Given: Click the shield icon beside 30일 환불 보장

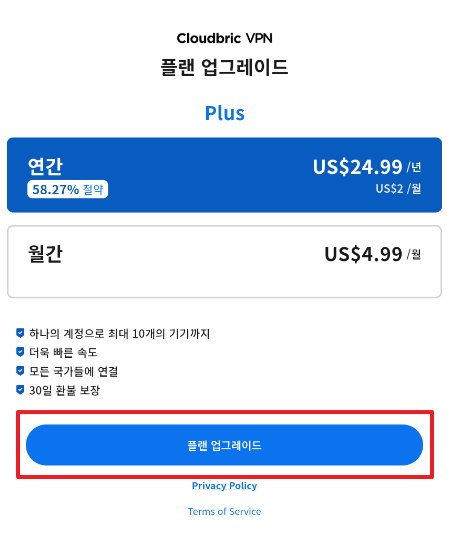Looking at the screenshot, I should click(20, 390).
